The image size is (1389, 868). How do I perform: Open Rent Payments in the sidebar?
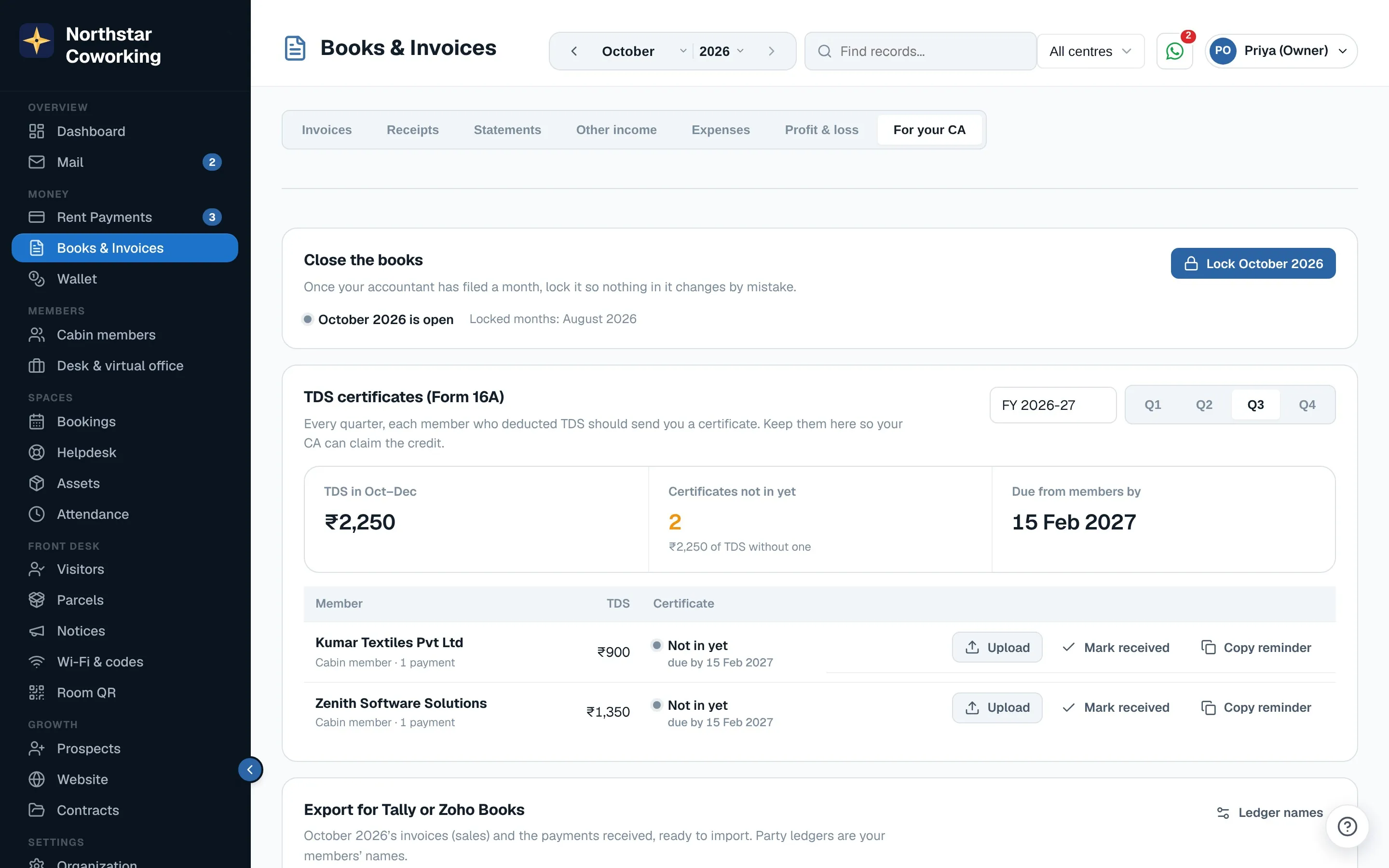tap(124, 217)
